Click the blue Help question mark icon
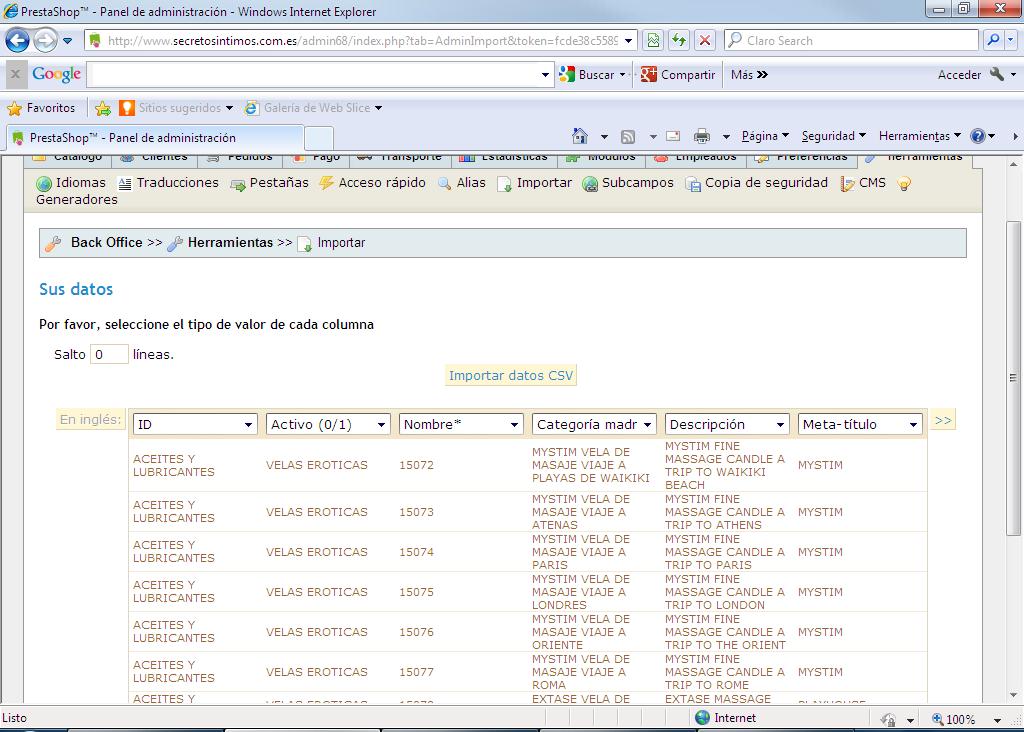This screenshot has height=732, width=1024. 978,136
